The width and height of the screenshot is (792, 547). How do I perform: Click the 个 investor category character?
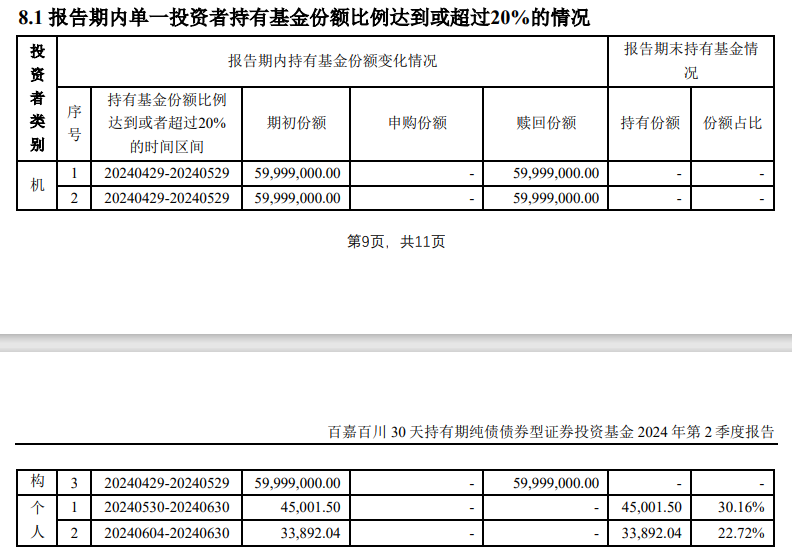pyautogui.click(x=37, y=508)
